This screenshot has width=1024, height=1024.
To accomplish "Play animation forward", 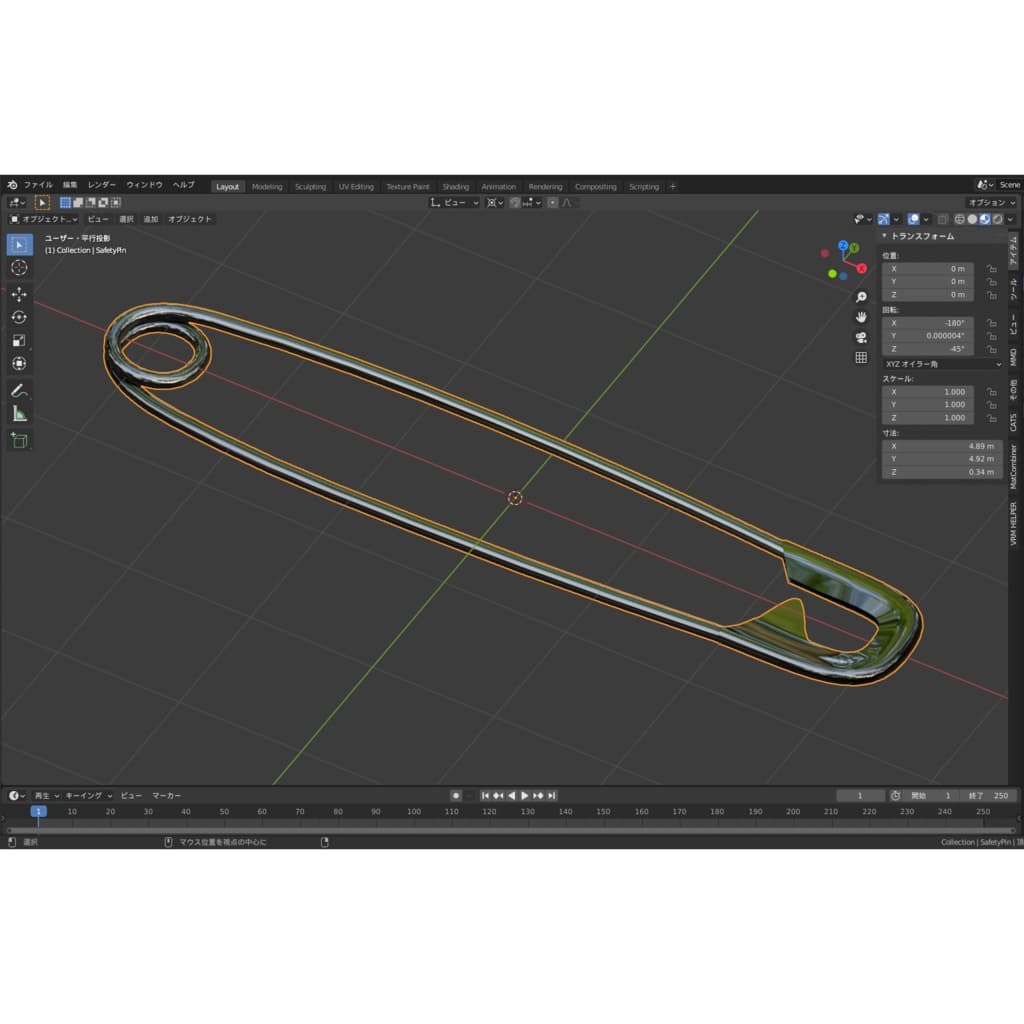I will pyautogui.click(x=524, y=795).
